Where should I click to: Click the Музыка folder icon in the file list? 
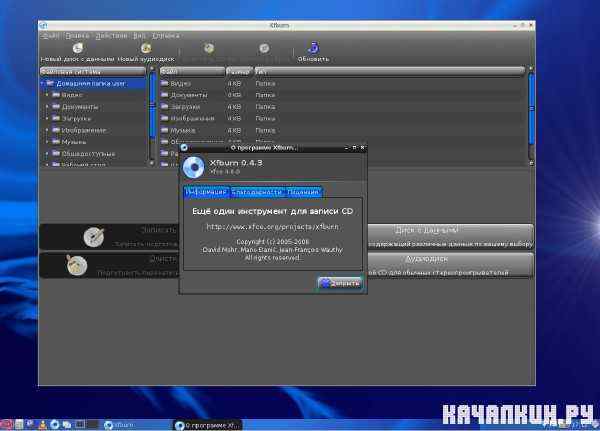[165, 130]
